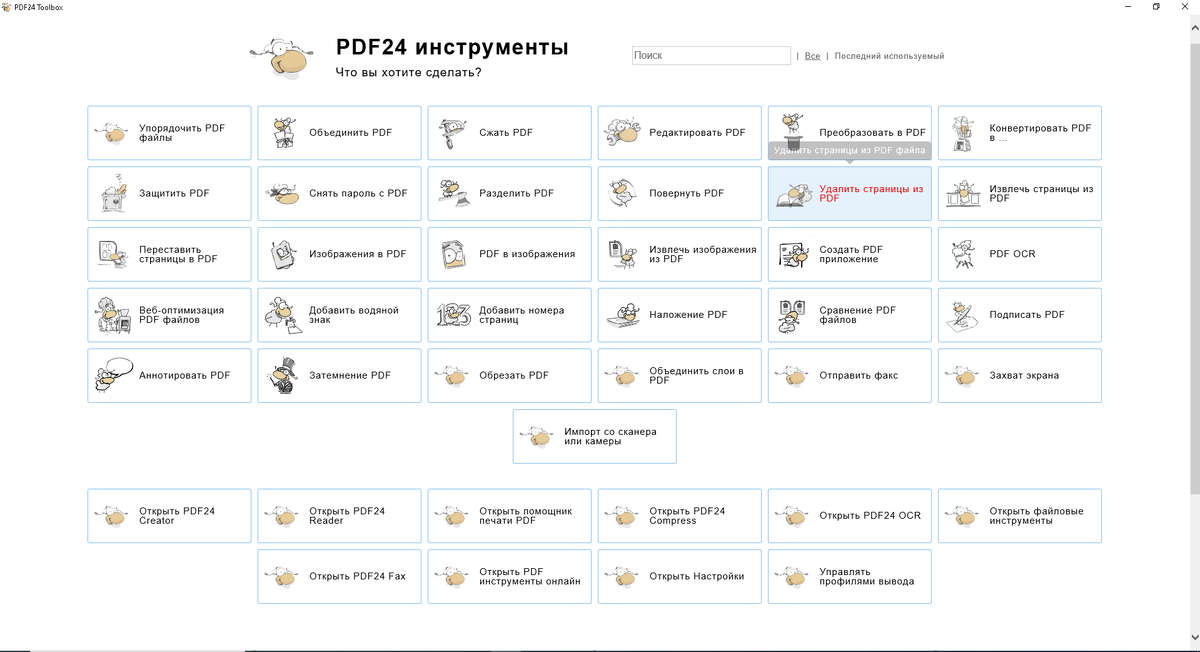Launch the PDF OCR tool
This screenshot has height=652, width=1200.
click(x=1019, y=254)
